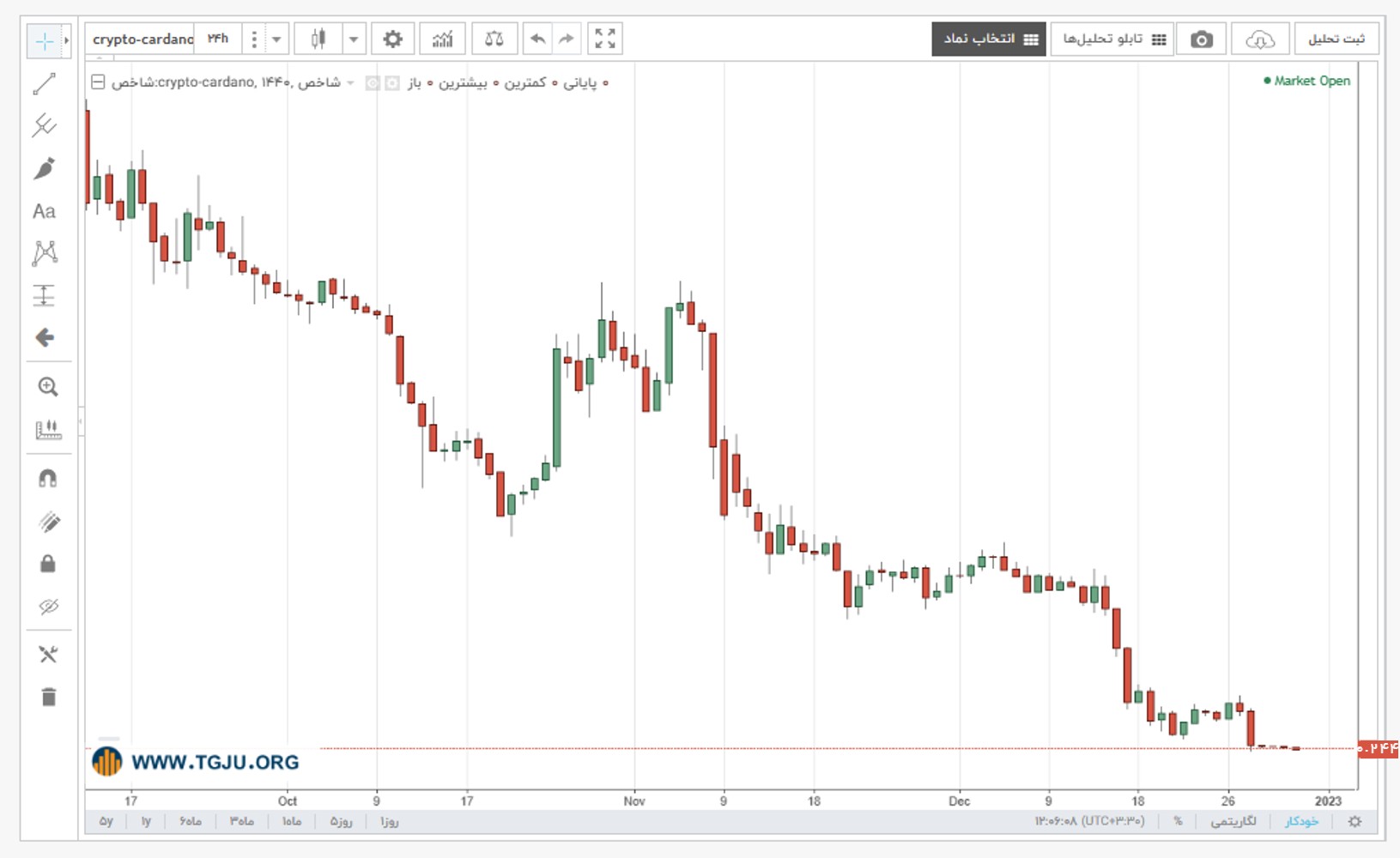Expand the legend dropdown arrow beside شاخص
This screenshot has height=858, width=1400.
350,82
